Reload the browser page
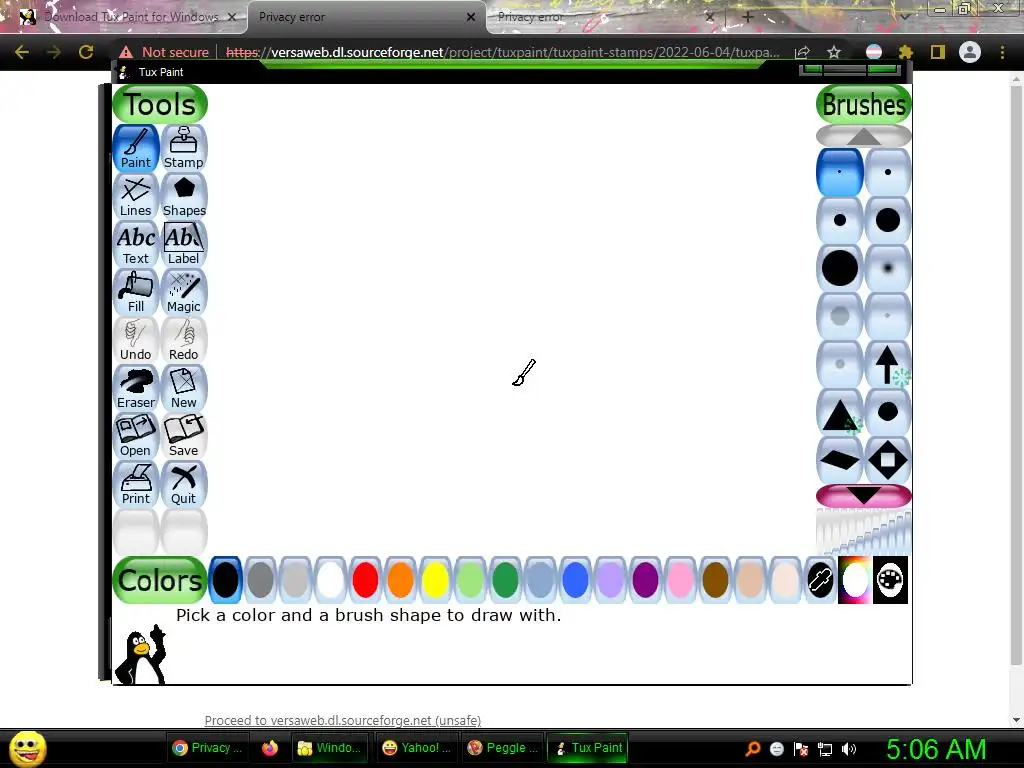Viewport: 1024px width, 768px height. 86,52
